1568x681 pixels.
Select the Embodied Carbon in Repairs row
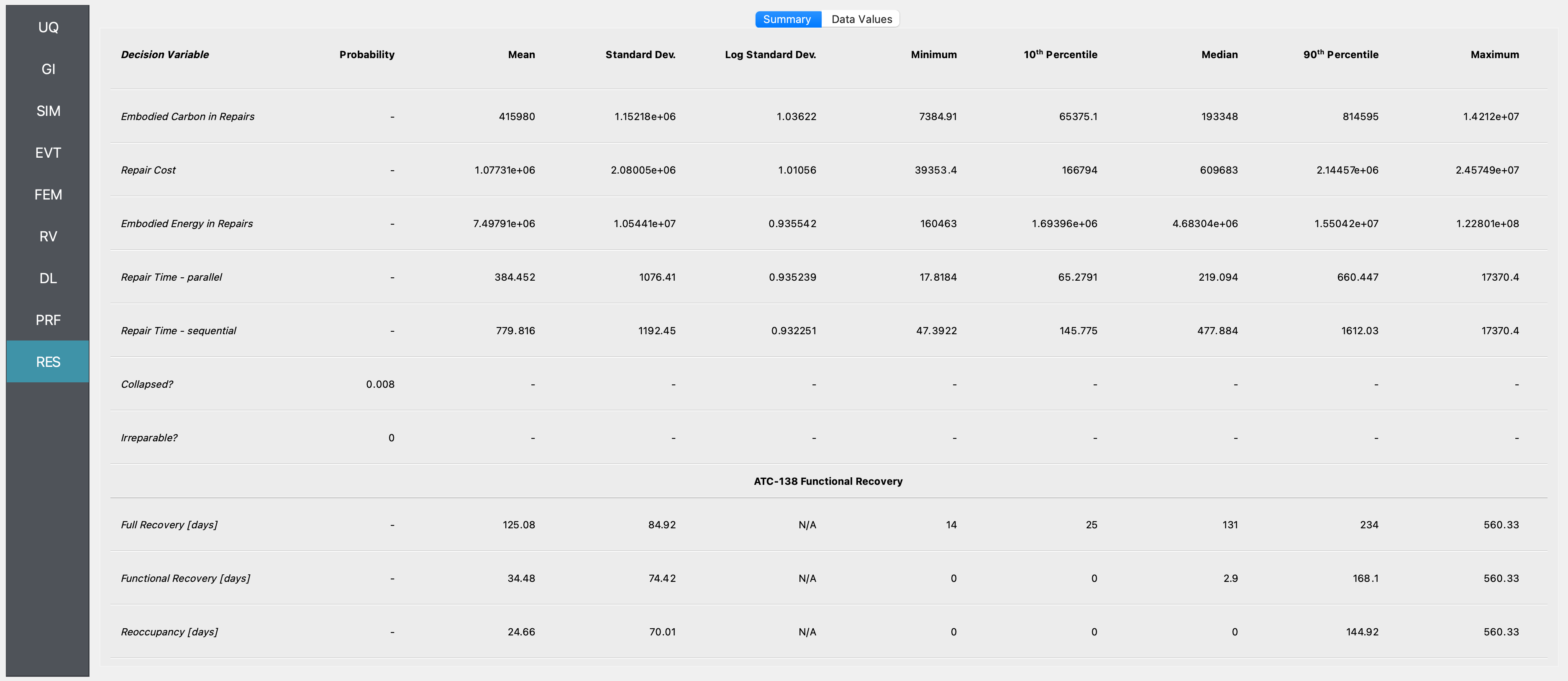coord(828,116)
